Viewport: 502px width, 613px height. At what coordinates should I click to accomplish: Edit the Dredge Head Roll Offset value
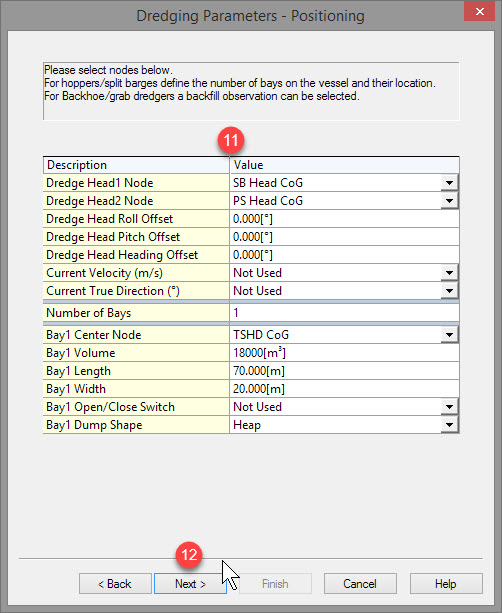click(x=344, y=219)
